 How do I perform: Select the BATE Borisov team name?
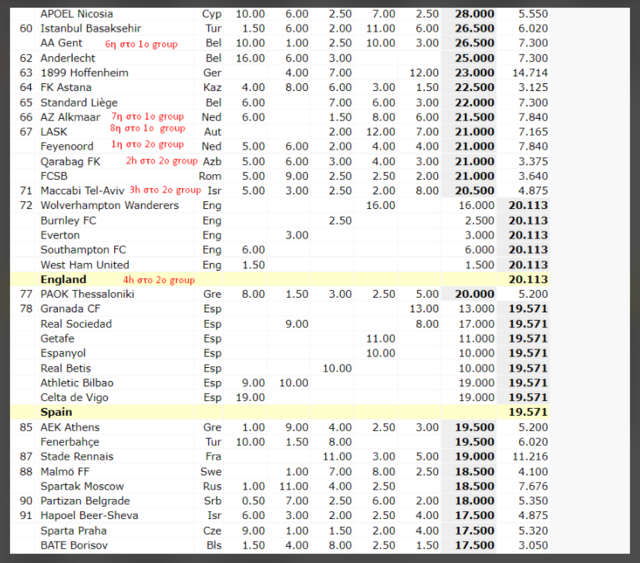click(x=74, y=545)
